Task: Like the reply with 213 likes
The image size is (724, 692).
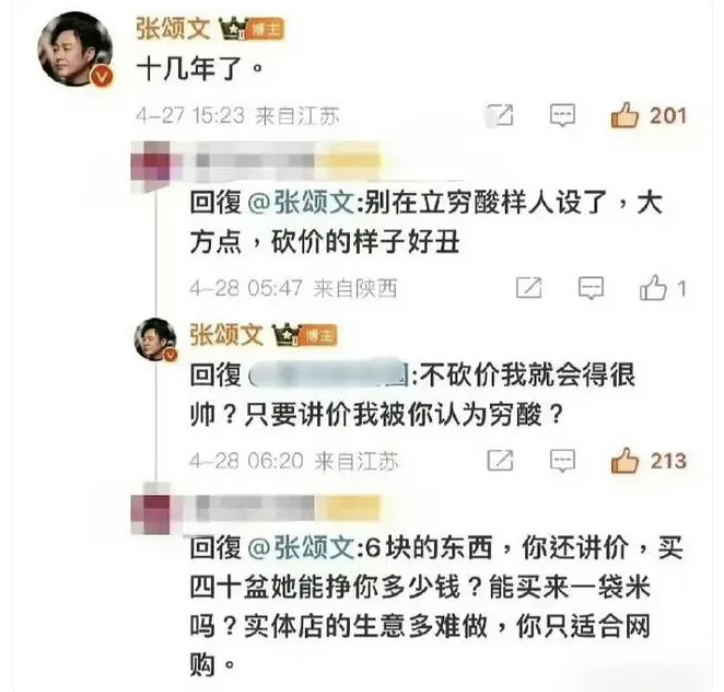Action: (625, 461)
